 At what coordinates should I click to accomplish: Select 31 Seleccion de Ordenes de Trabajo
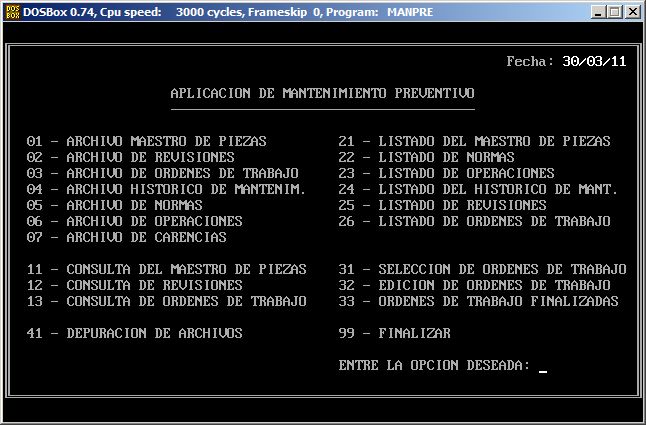pyautogui.click(x=482, y=270)
